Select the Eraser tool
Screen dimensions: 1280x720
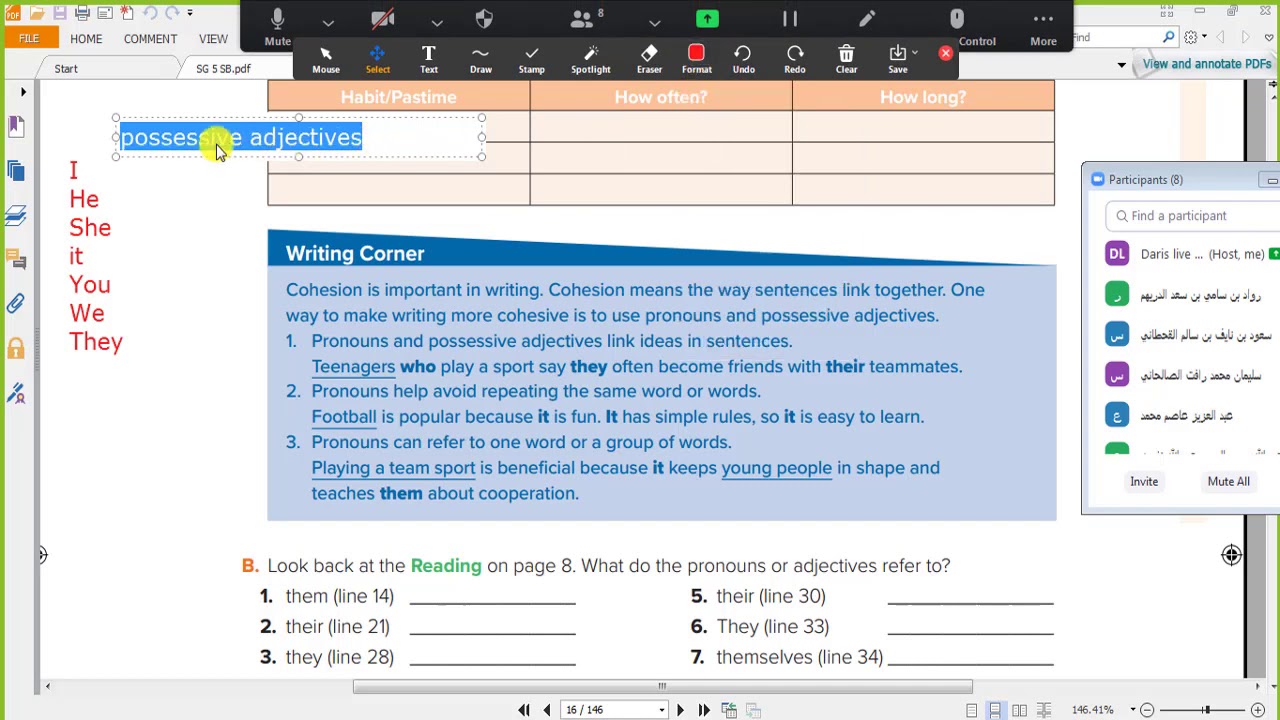[x=649, y=59]
